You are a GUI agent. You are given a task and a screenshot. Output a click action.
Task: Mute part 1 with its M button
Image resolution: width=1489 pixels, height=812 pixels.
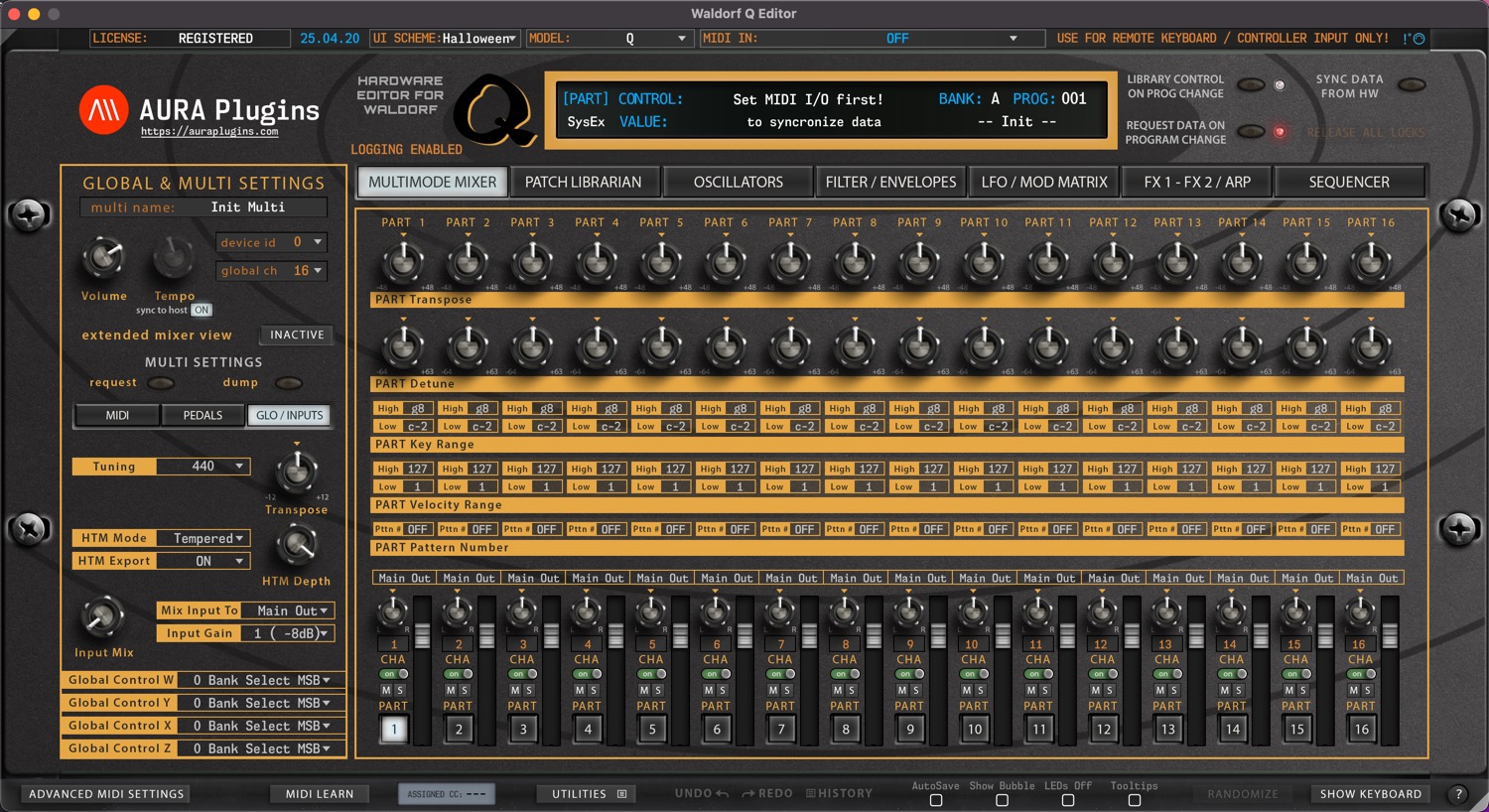pyautogui.click(x=386, y=690)
